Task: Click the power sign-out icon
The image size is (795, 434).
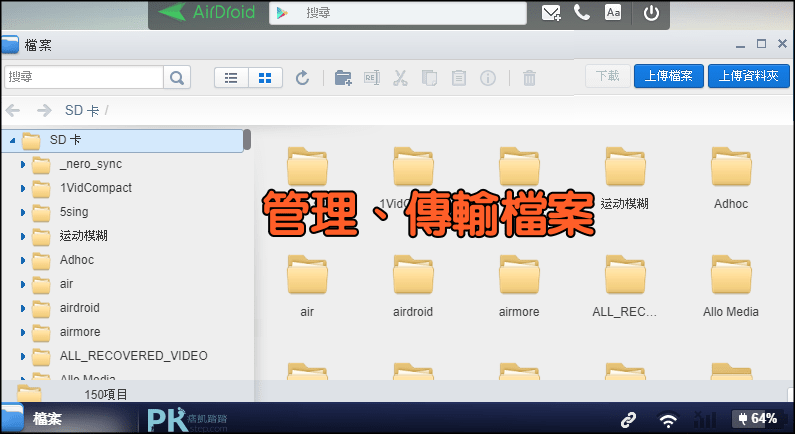Action: [652, 13]
